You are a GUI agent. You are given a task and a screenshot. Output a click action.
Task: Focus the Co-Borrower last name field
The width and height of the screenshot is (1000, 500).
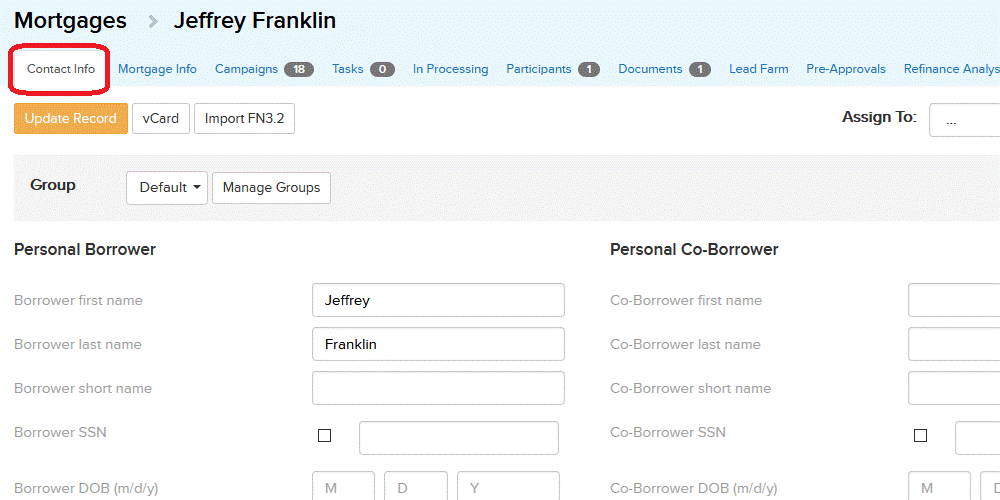(954, 344)
